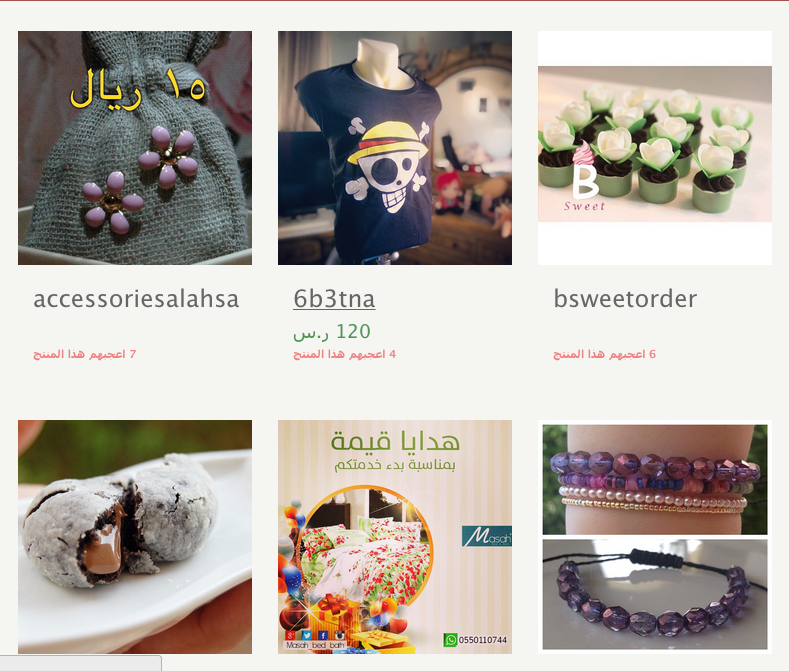Click the Facebook icon in Masah ad

323,635
